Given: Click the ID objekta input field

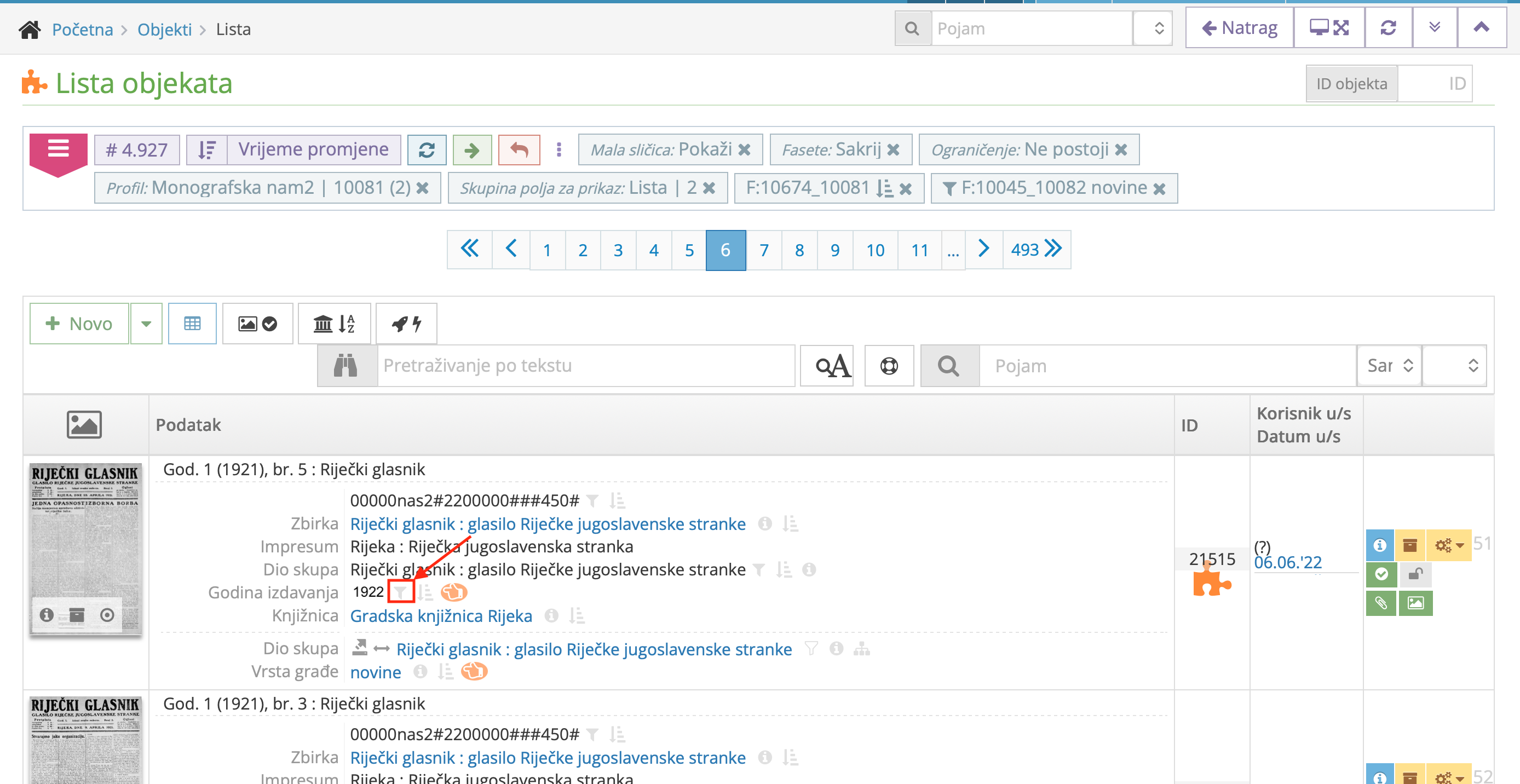Looking at the screenshot, I should coord(1435,84).
